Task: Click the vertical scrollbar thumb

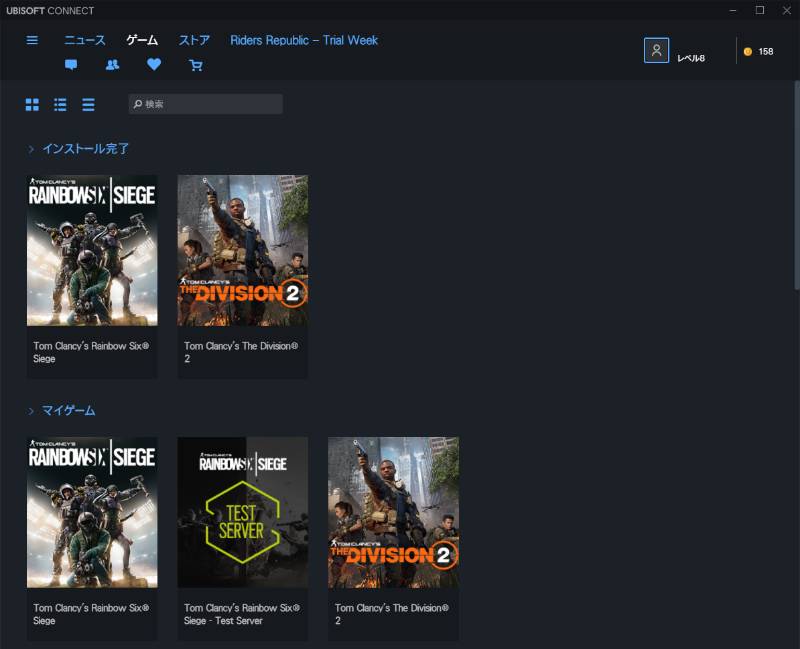Action: 796,186
